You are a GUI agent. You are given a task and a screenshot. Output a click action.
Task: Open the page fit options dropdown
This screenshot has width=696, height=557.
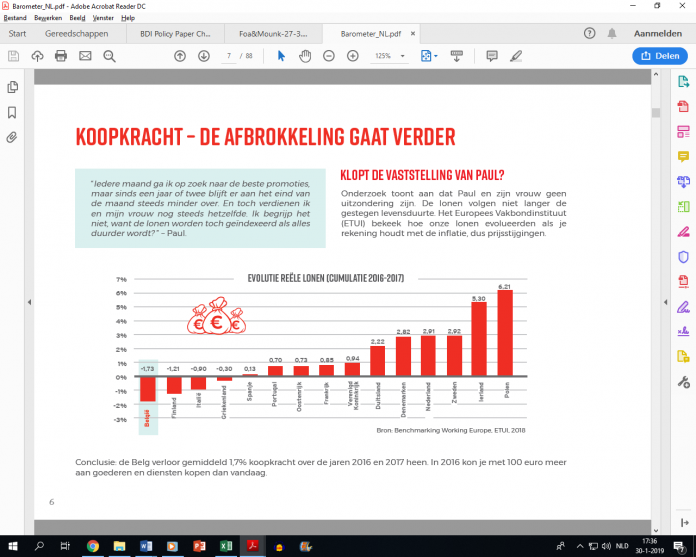[431, 56]
